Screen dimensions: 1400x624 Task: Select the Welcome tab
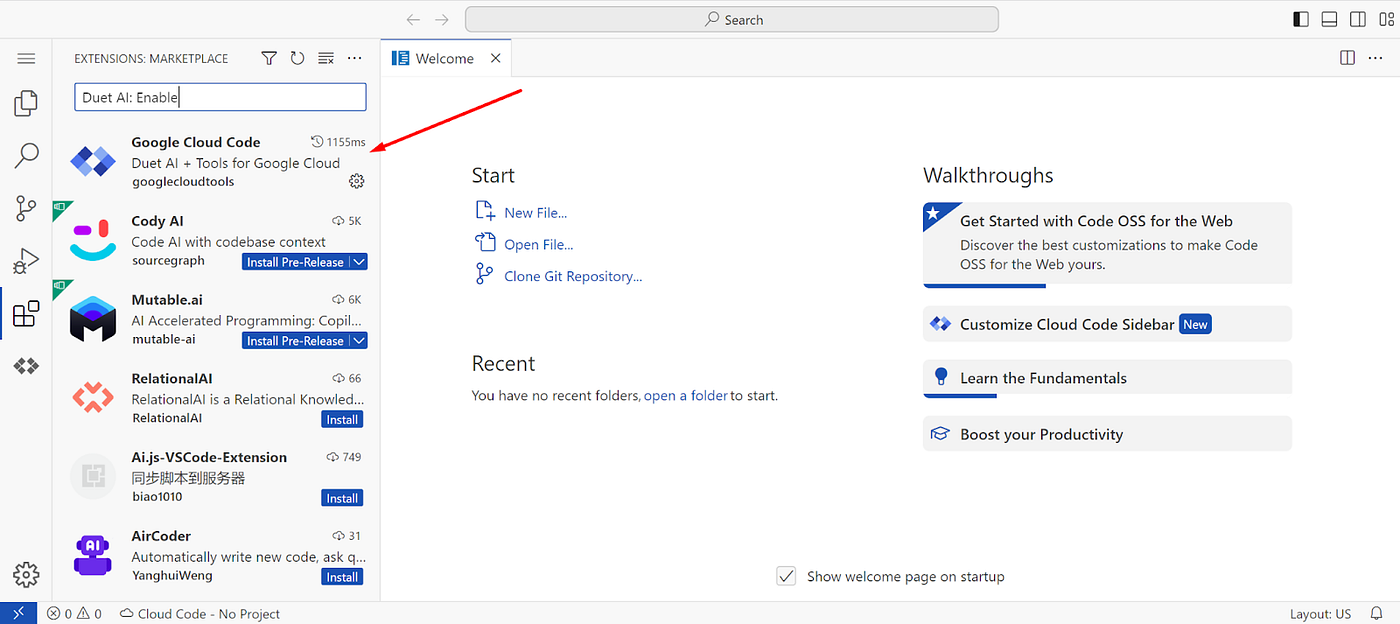click(445, 58)
